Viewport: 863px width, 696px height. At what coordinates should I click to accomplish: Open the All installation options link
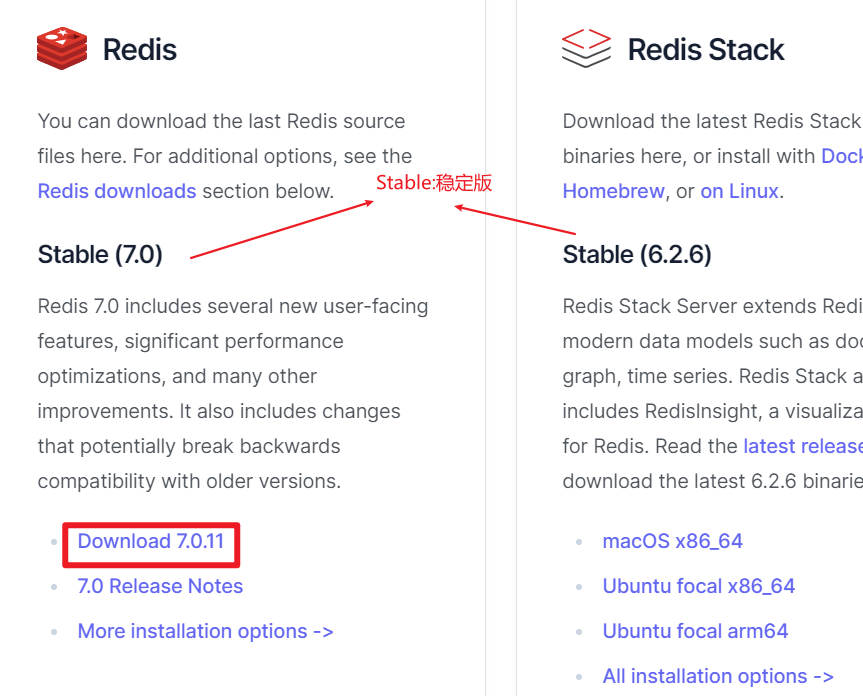pos(718,676)
